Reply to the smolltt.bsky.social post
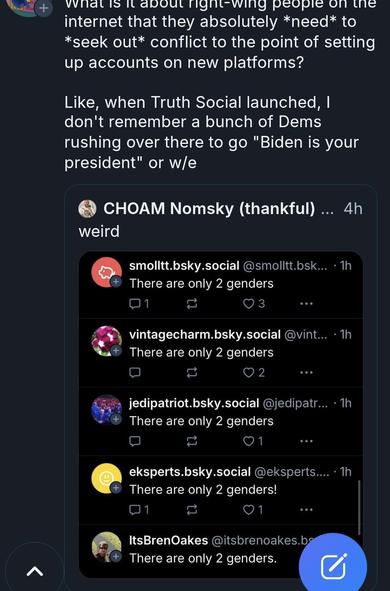 139,303
